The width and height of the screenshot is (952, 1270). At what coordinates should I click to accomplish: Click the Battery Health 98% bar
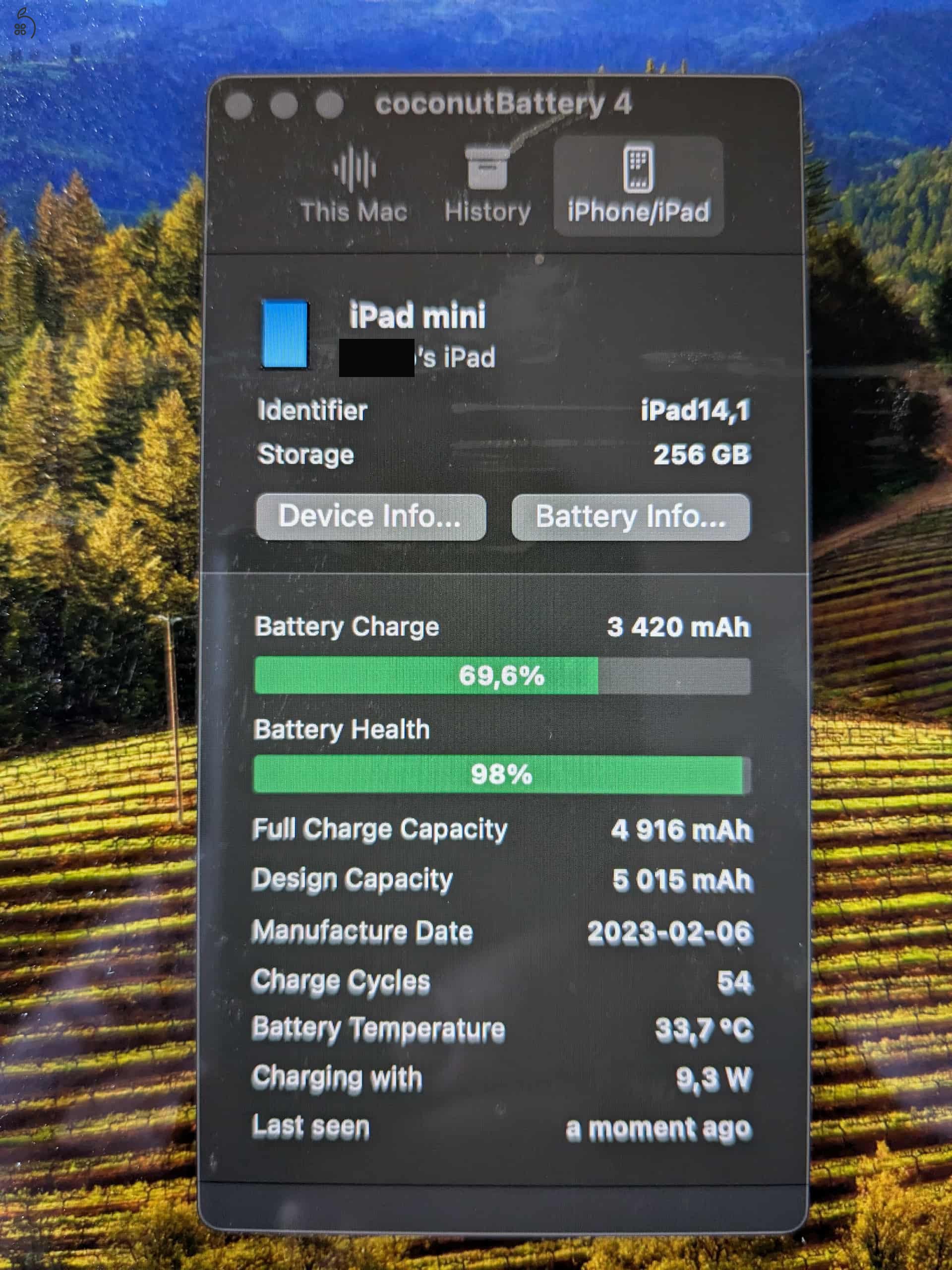coord(502,774)
